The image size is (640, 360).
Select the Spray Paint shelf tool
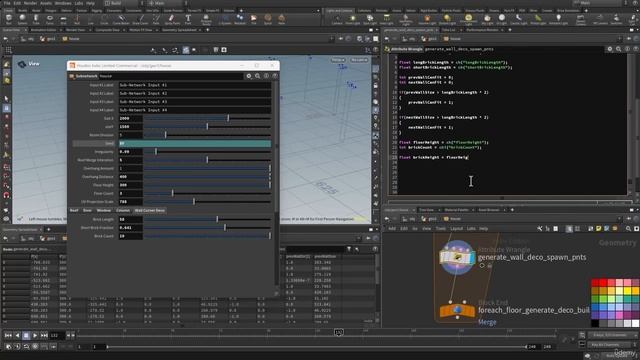point(172,19)
